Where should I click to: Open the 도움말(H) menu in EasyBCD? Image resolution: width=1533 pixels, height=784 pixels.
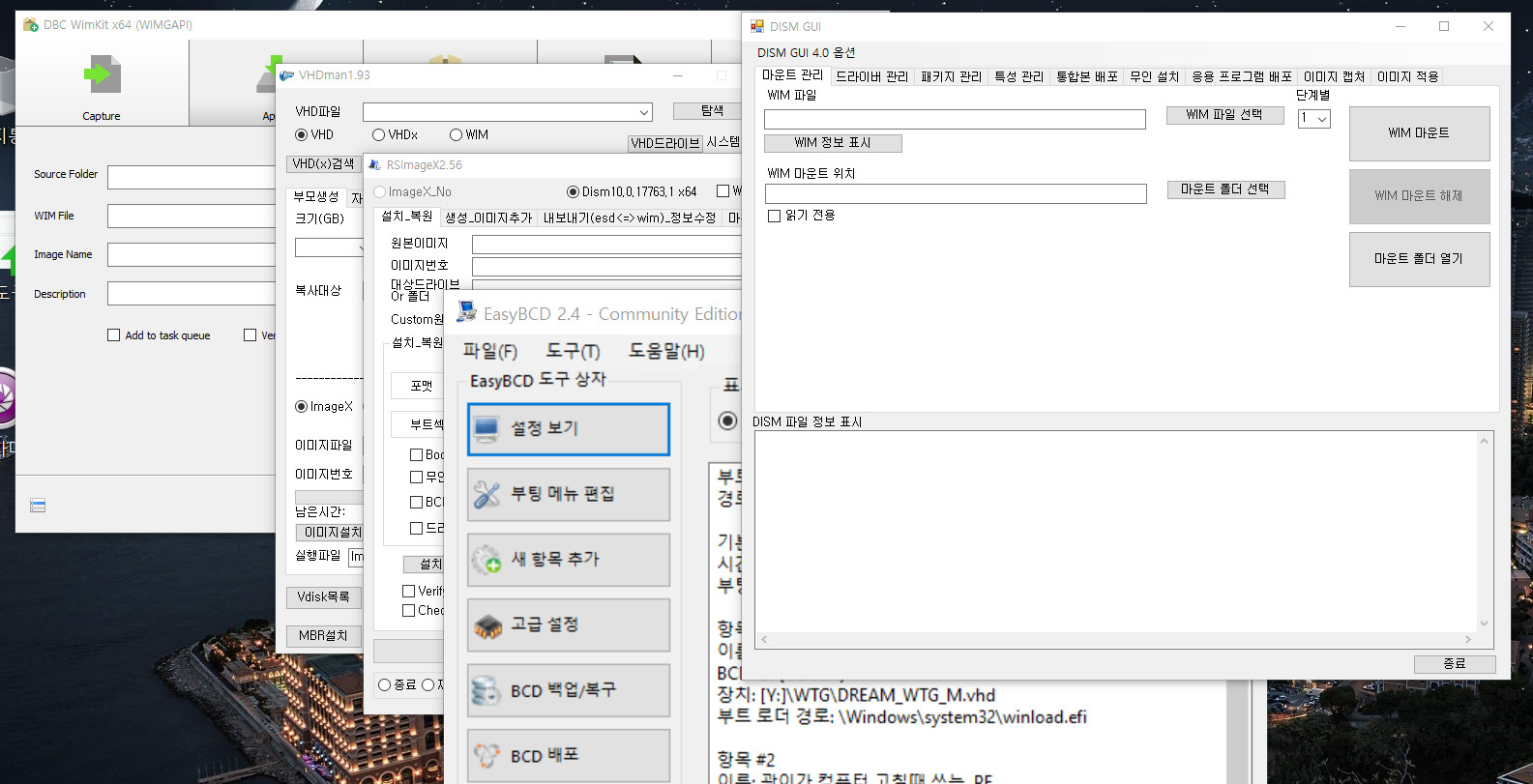(666, 351)
